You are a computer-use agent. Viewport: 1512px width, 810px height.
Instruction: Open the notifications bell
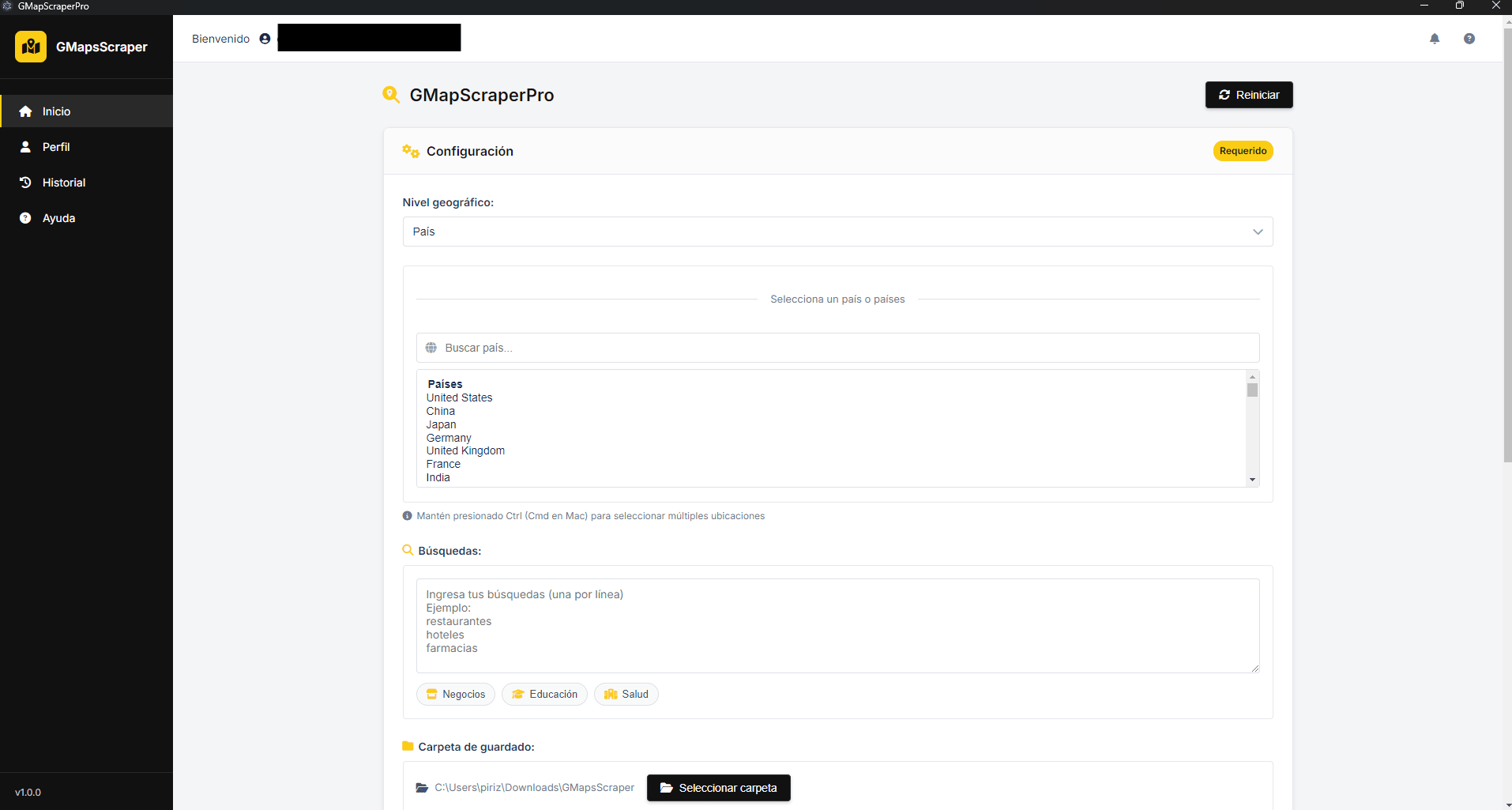(1435, 38)
